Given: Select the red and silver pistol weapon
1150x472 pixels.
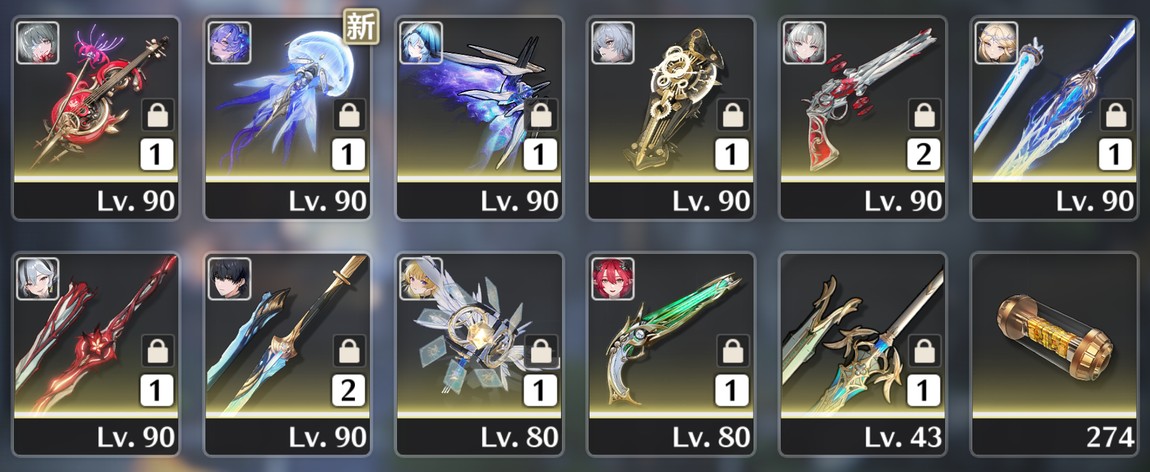Looking at the screenshot, I should pos(862,118).
